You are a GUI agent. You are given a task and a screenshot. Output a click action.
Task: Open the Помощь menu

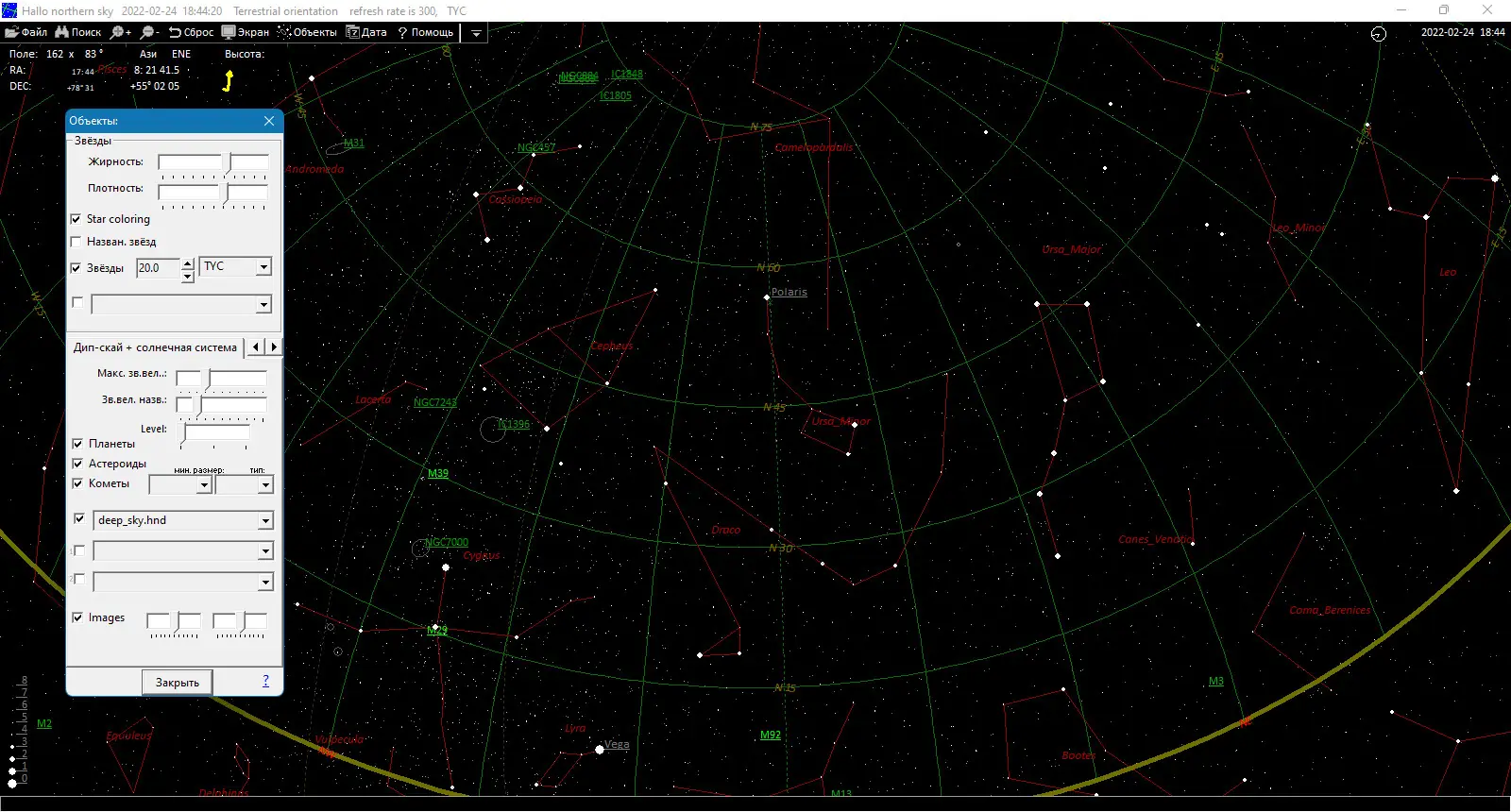click(x=426, y=32)
